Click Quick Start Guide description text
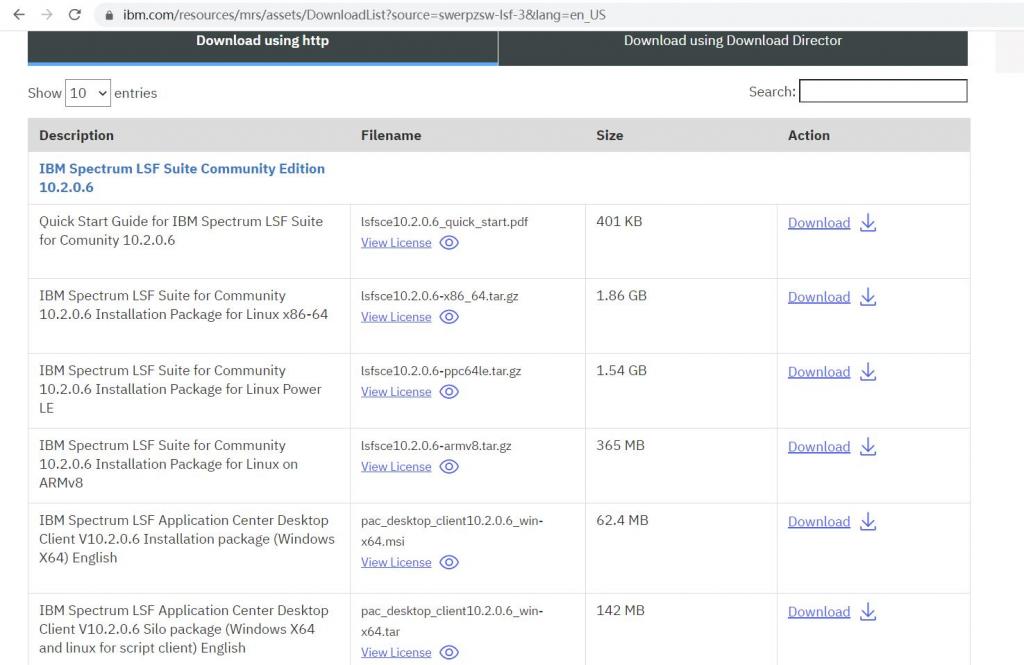The height and width of the screenshot is (665, 1024). click(181, 231)
